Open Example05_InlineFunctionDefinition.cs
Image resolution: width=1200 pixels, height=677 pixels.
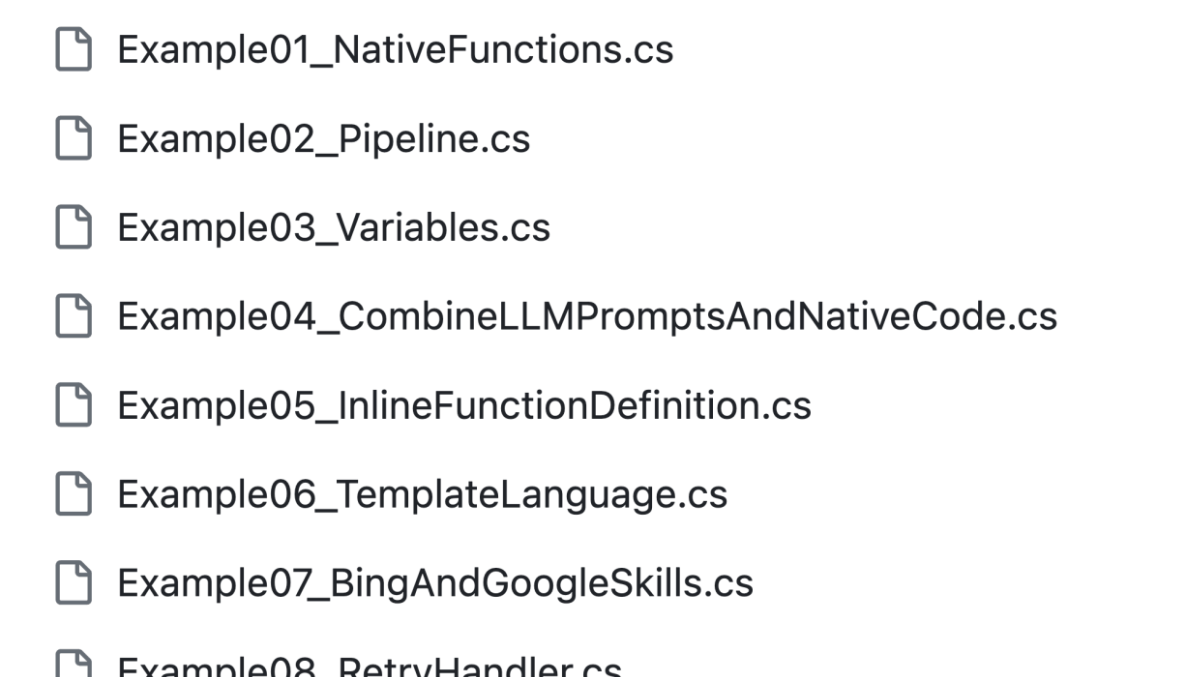click(464, 405)
